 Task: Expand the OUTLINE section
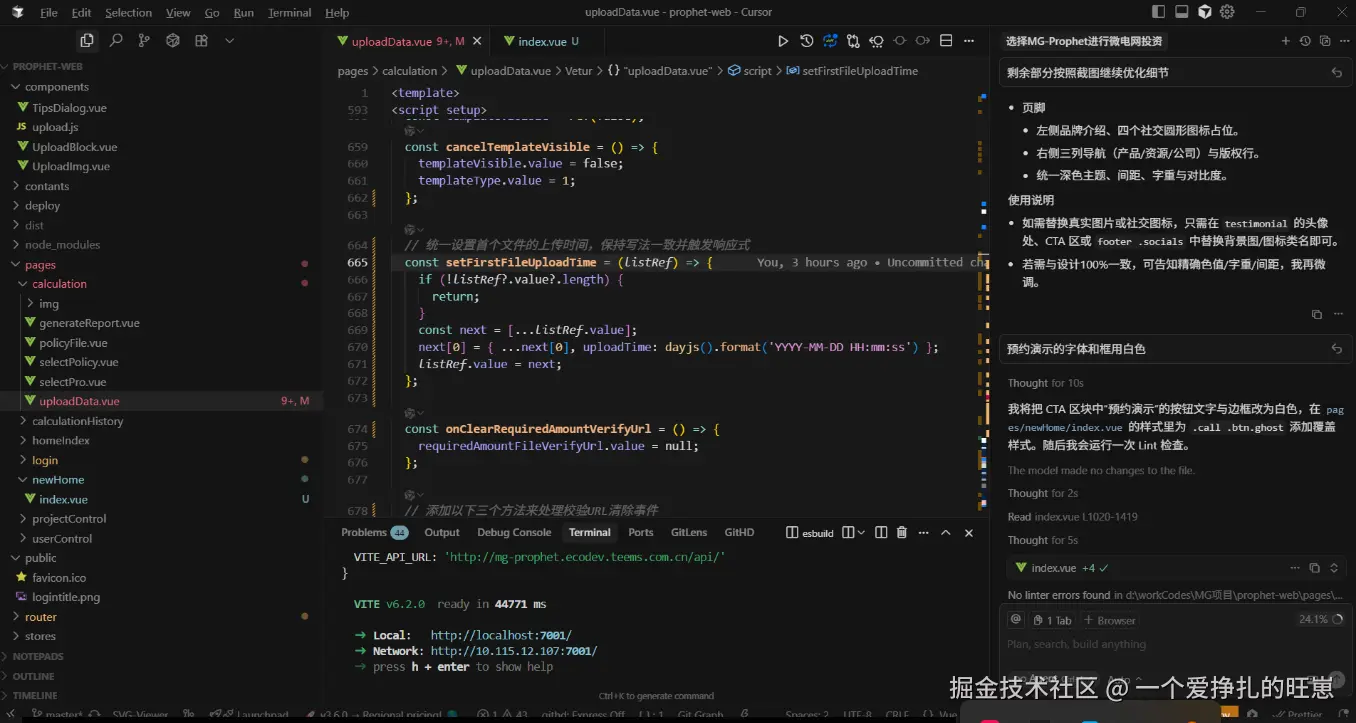tap(33, 676)
